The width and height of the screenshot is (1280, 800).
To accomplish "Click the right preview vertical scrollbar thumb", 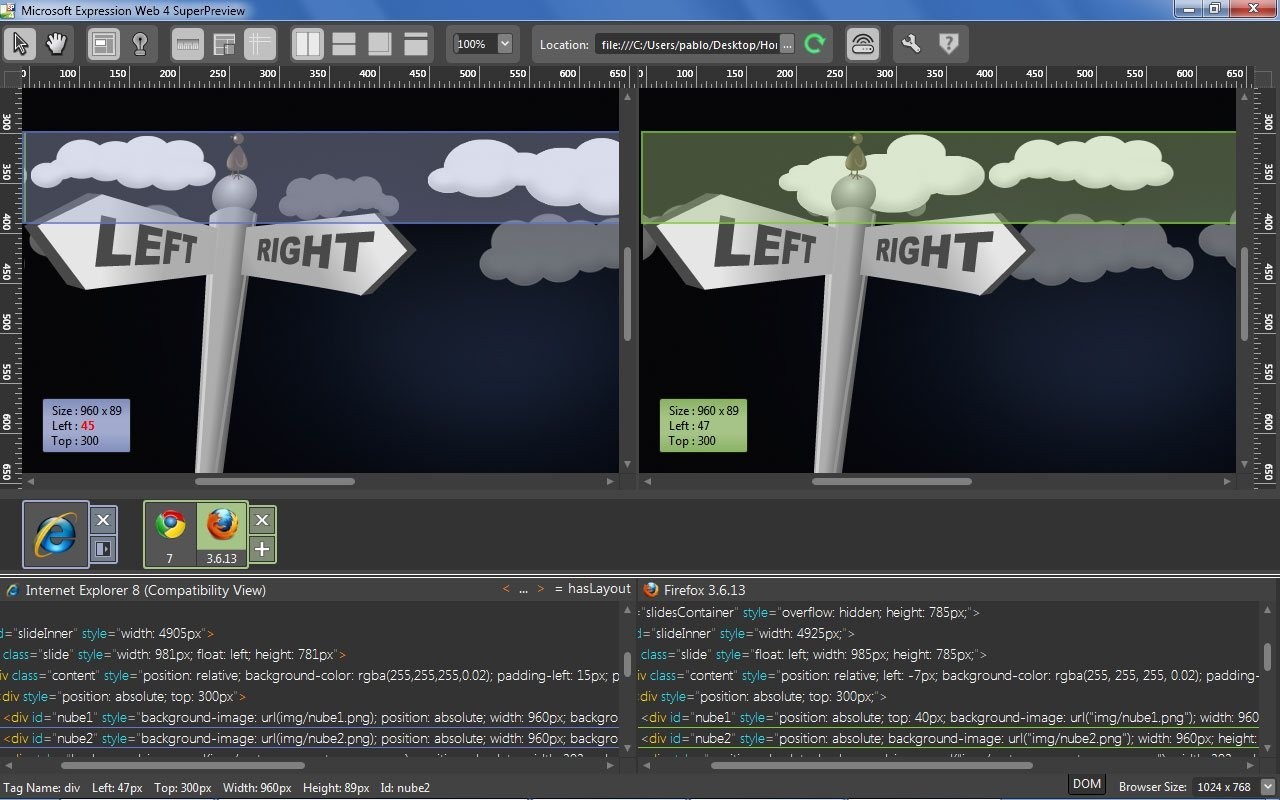I will pyautogui.click(x=1244, y=295).
